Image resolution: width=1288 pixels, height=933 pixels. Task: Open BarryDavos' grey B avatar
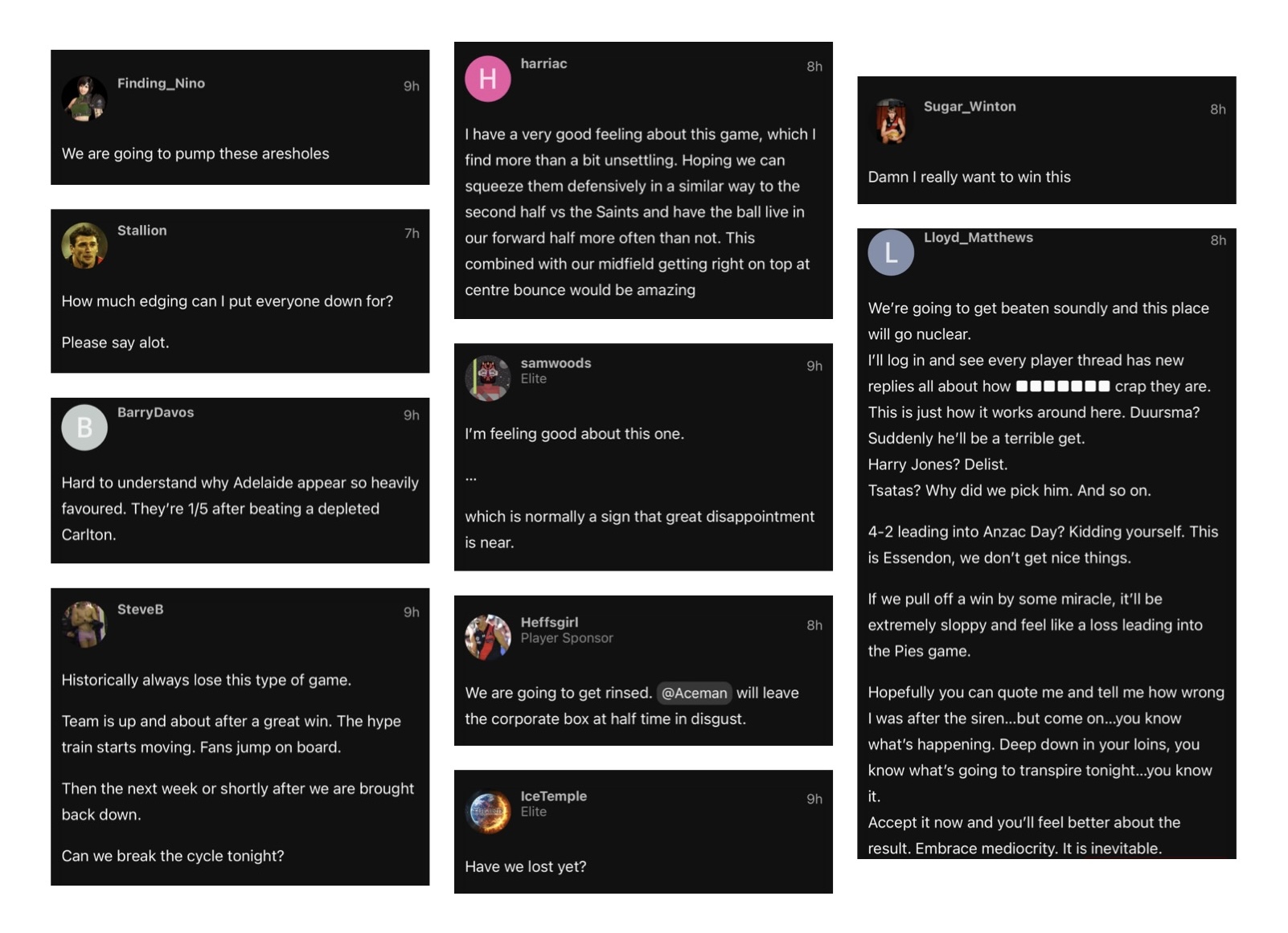click(84, 428)
